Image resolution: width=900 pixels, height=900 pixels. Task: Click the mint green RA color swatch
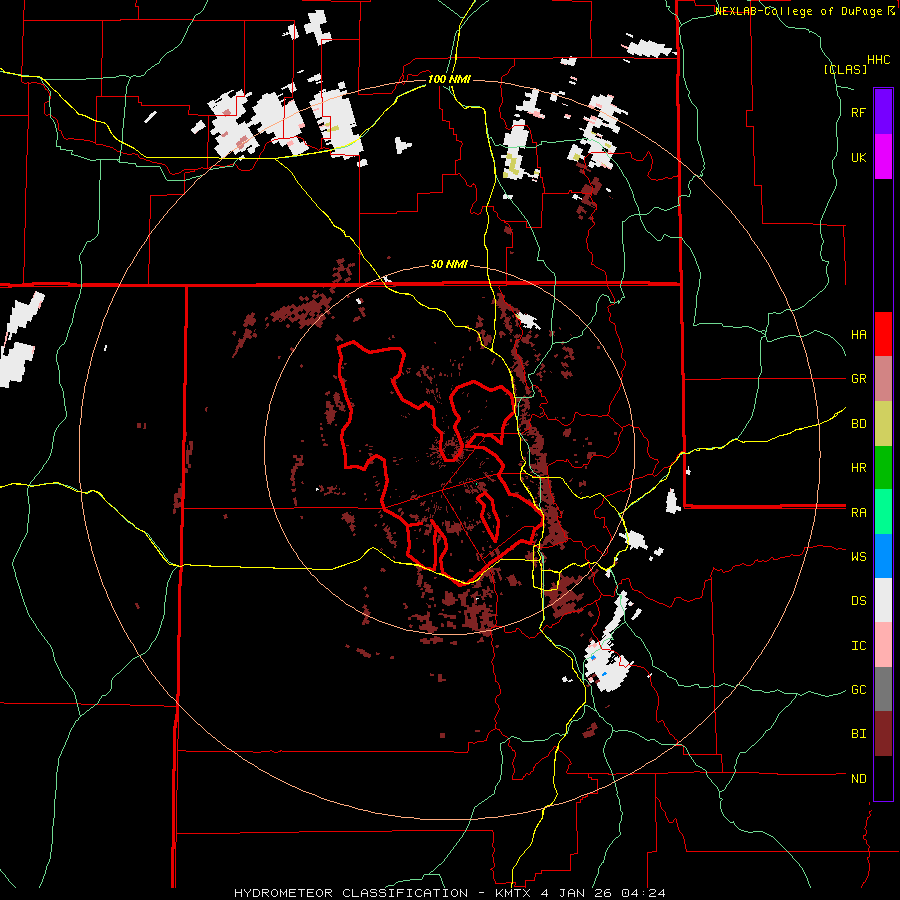tap(883, 512)
